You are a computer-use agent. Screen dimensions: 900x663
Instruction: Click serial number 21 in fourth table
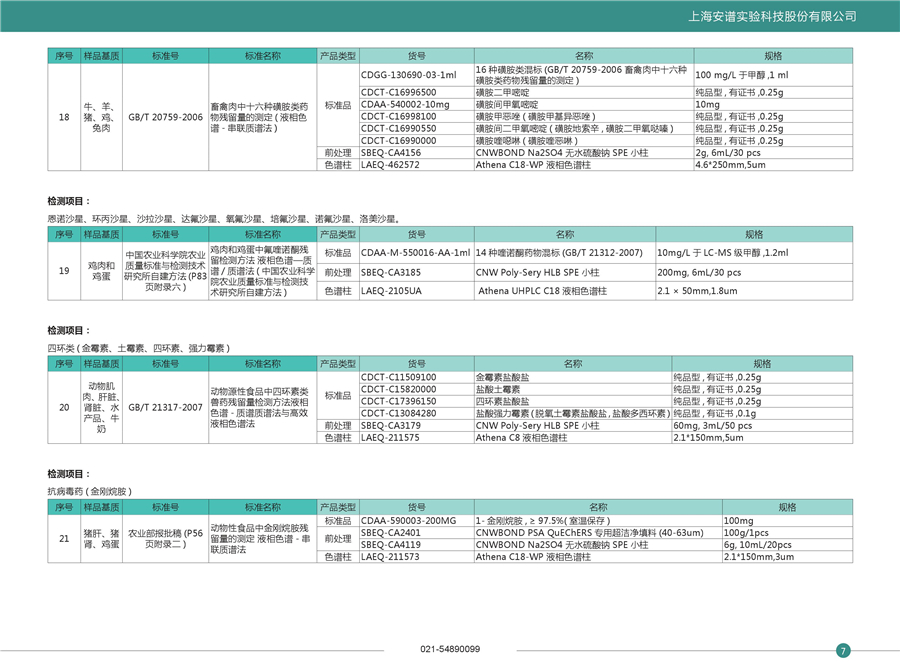pos(64,538)
